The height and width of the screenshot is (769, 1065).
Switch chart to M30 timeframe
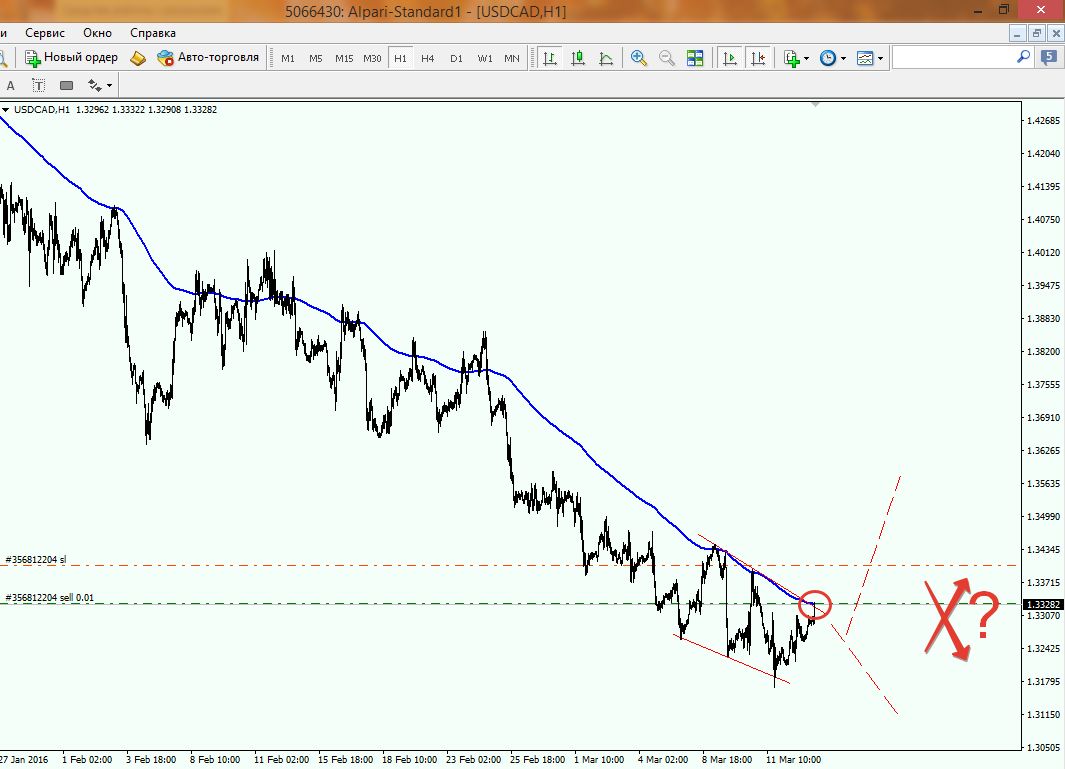point(372,58)
